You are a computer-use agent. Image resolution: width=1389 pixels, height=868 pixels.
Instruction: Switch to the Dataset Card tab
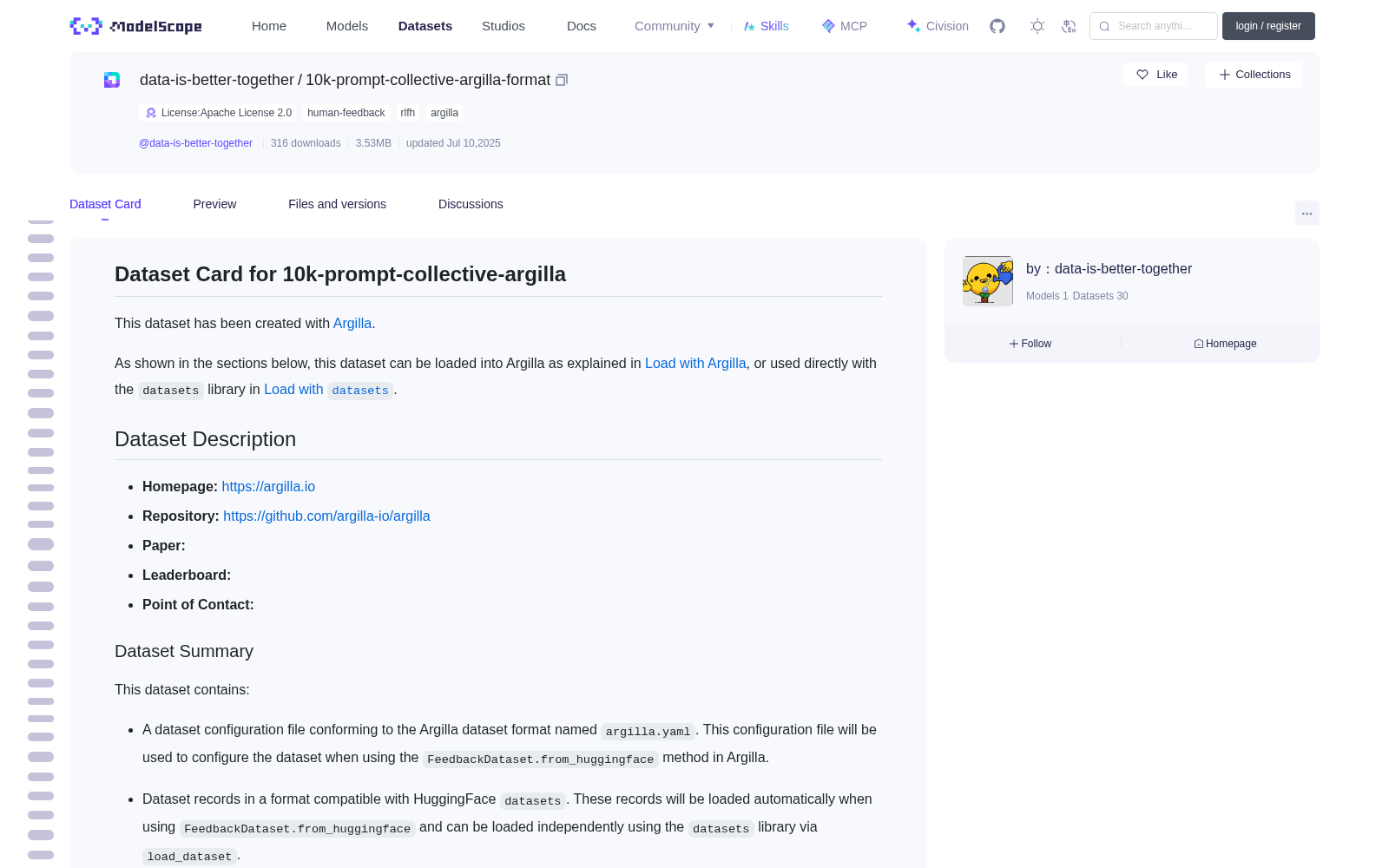pyautogui.click(x=105, y=204)
